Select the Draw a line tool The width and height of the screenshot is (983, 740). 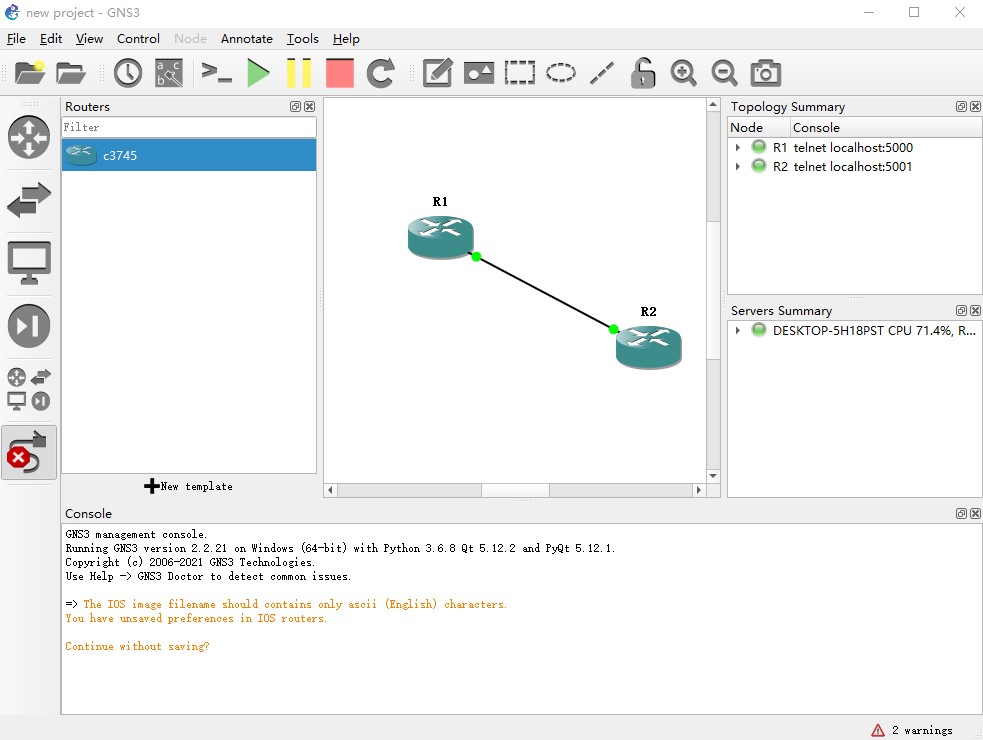602,73
